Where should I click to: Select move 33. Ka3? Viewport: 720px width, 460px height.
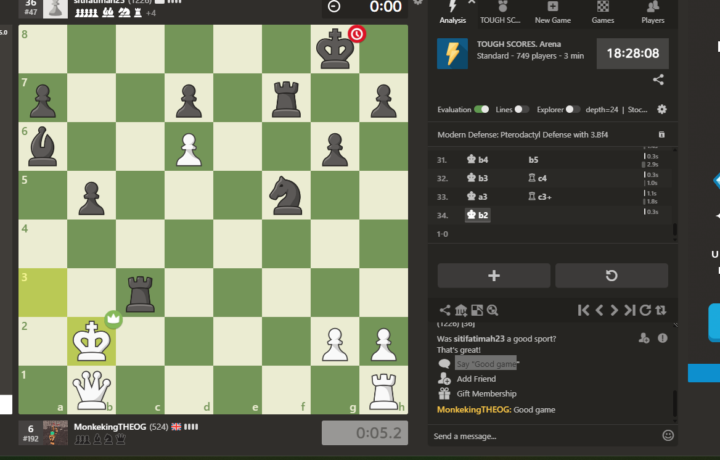tap(477, 196)
